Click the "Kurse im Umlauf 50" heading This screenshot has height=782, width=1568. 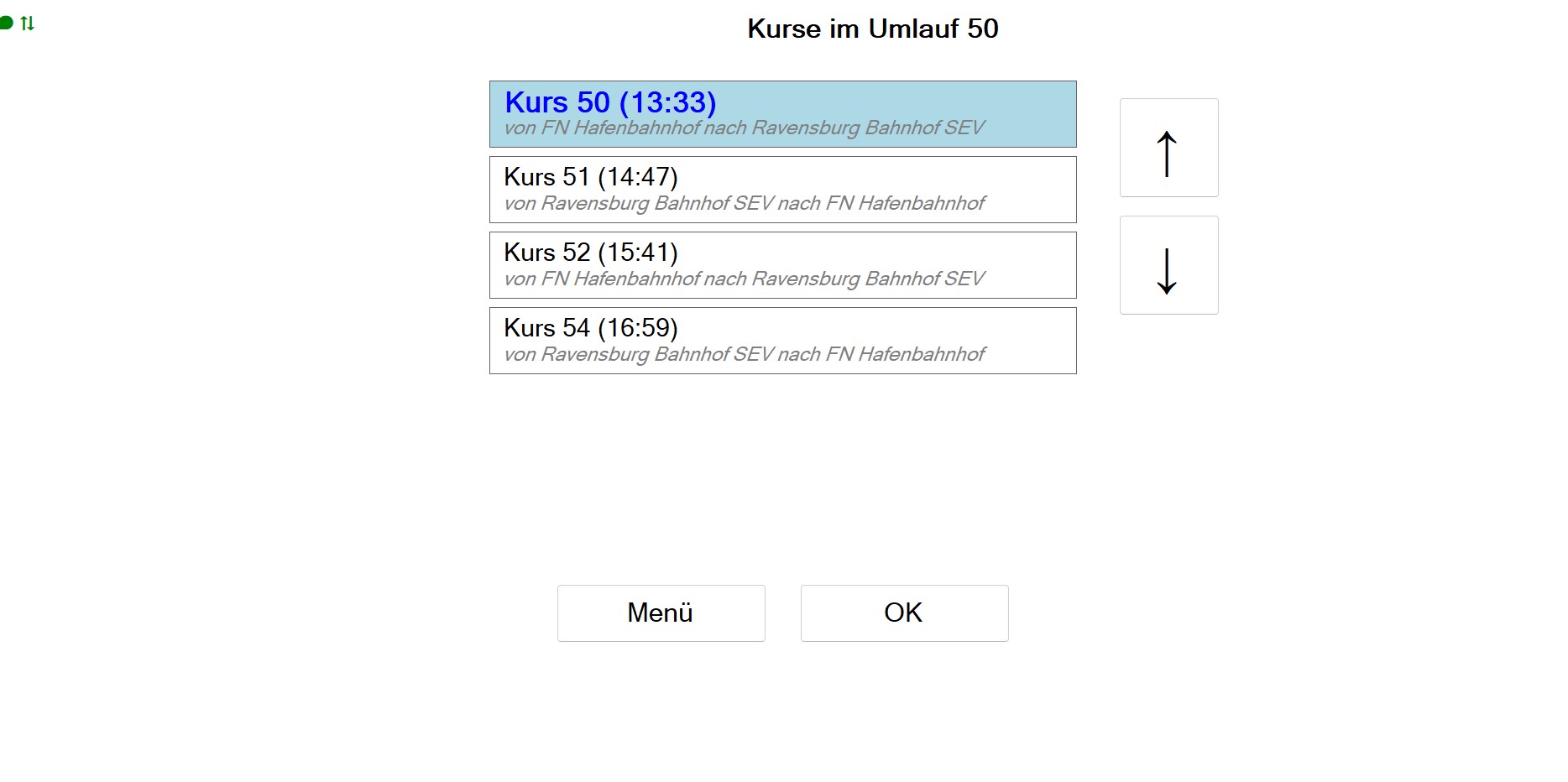pos(872,29)
